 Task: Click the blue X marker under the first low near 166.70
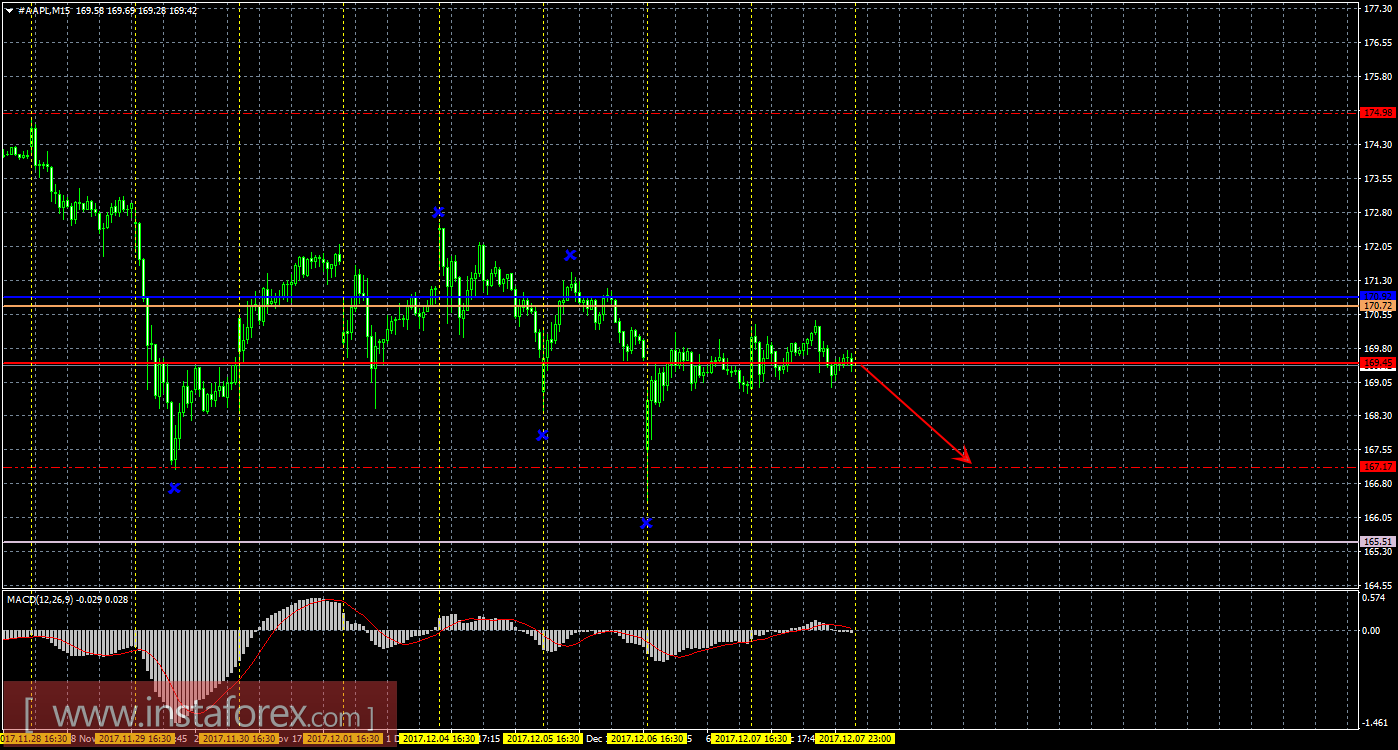coord(175,488)
